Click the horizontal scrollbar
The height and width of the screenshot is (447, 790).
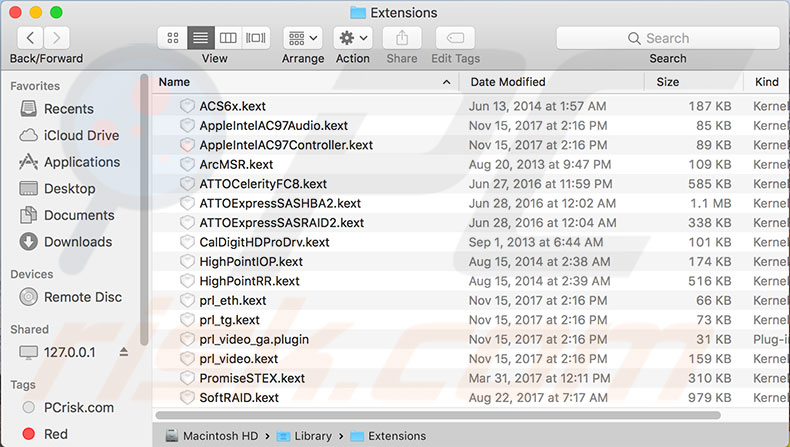point(438,415)
